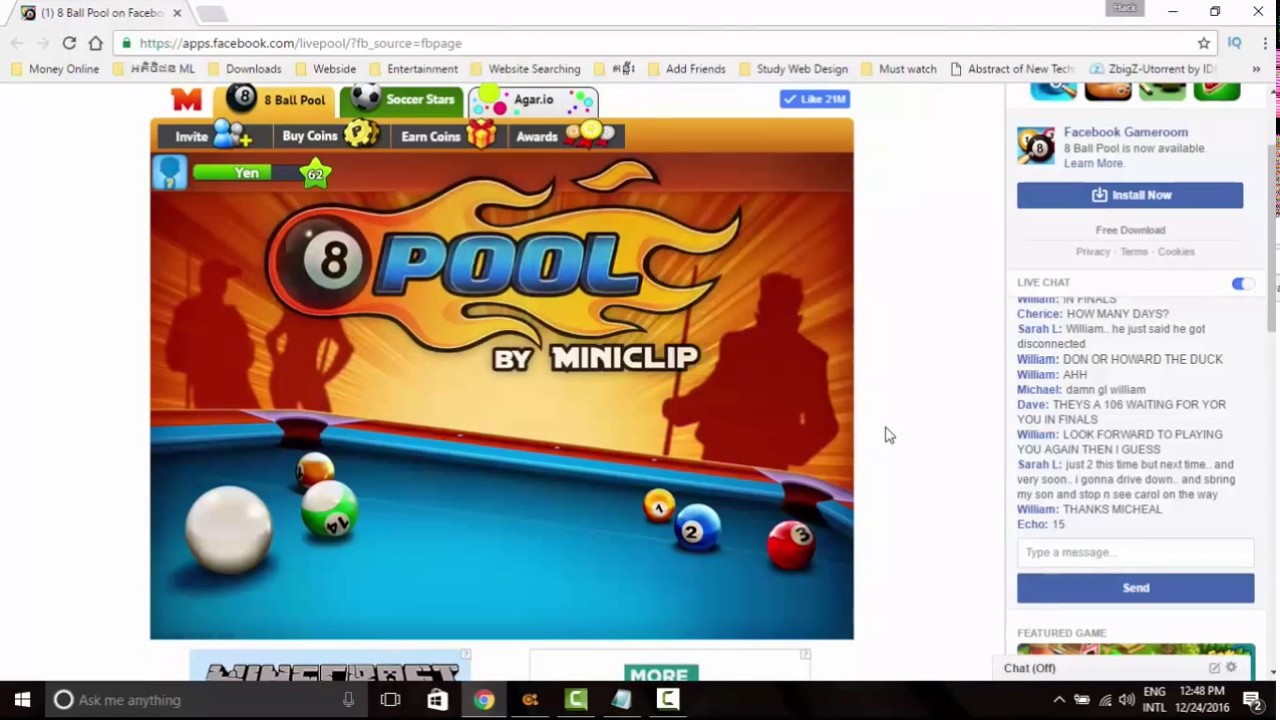This screenshot has height=720, width=1280.
Task: Open the Windows Store taskbar icon
Action: tap(437, 700)
